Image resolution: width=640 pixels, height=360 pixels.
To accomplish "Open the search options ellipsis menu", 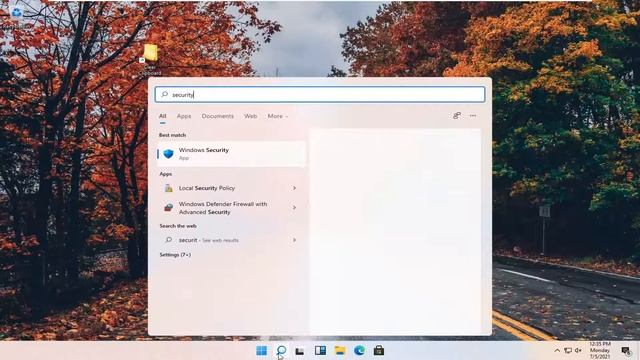I will point(473,116).
